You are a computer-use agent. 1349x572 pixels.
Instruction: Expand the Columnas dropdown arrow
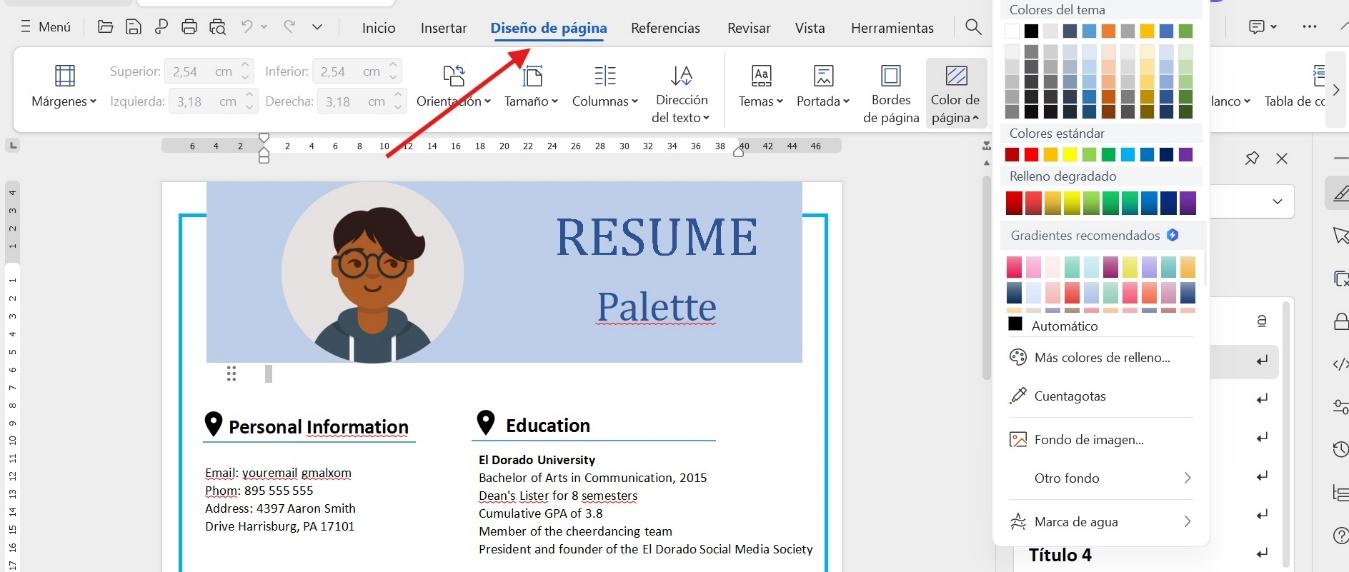tap(634, 101)
